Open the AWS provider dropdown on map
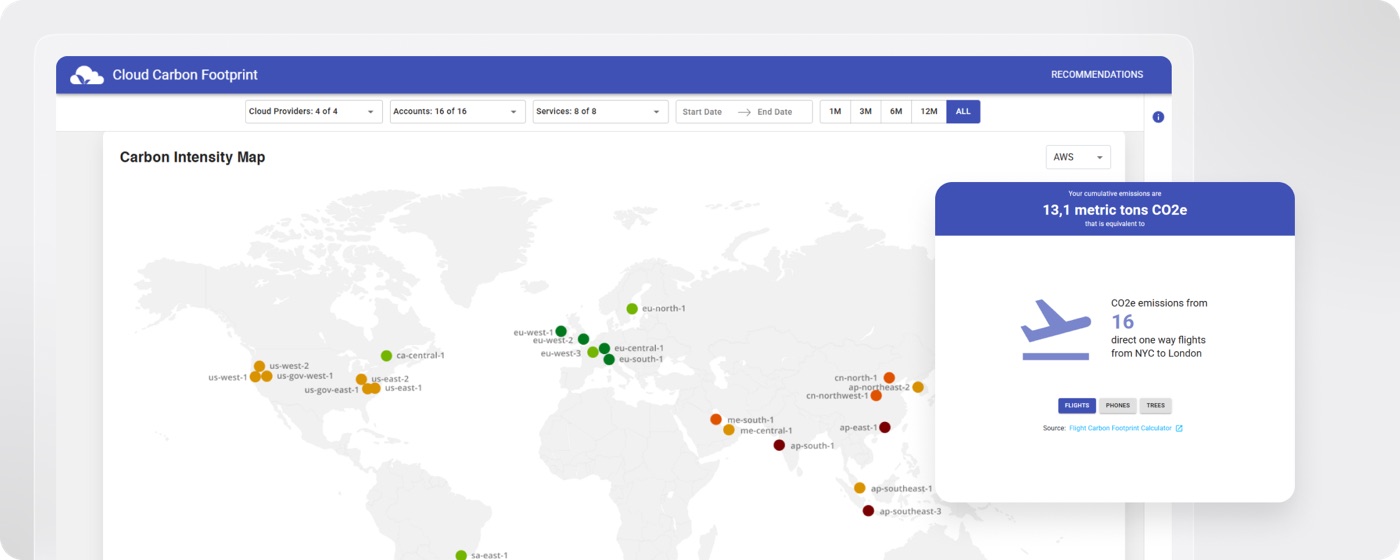Viewport: 1400px width, 560px height. pyautogui.click(x=1078, y=157)
